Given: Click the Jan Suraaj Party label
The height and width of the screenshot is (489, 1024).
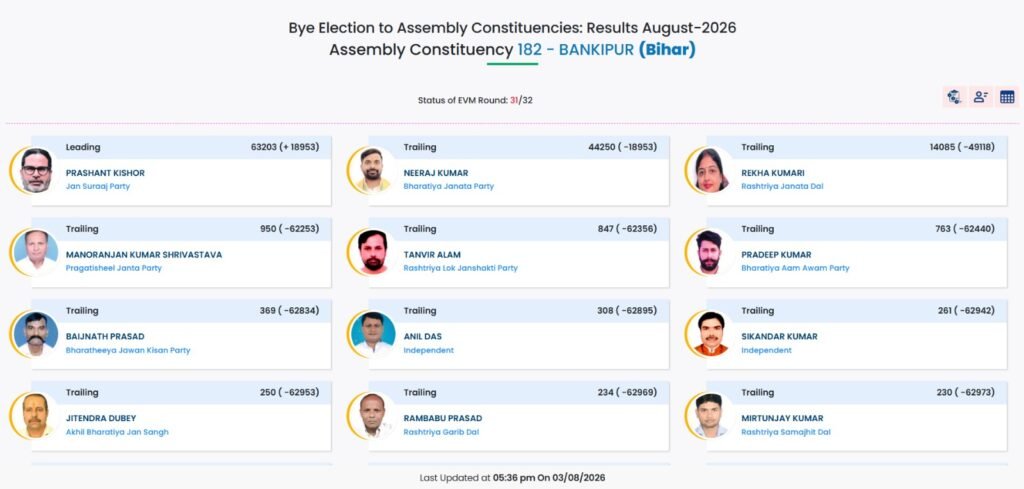Looking at the screenshot, I should [x=98, y=187].
